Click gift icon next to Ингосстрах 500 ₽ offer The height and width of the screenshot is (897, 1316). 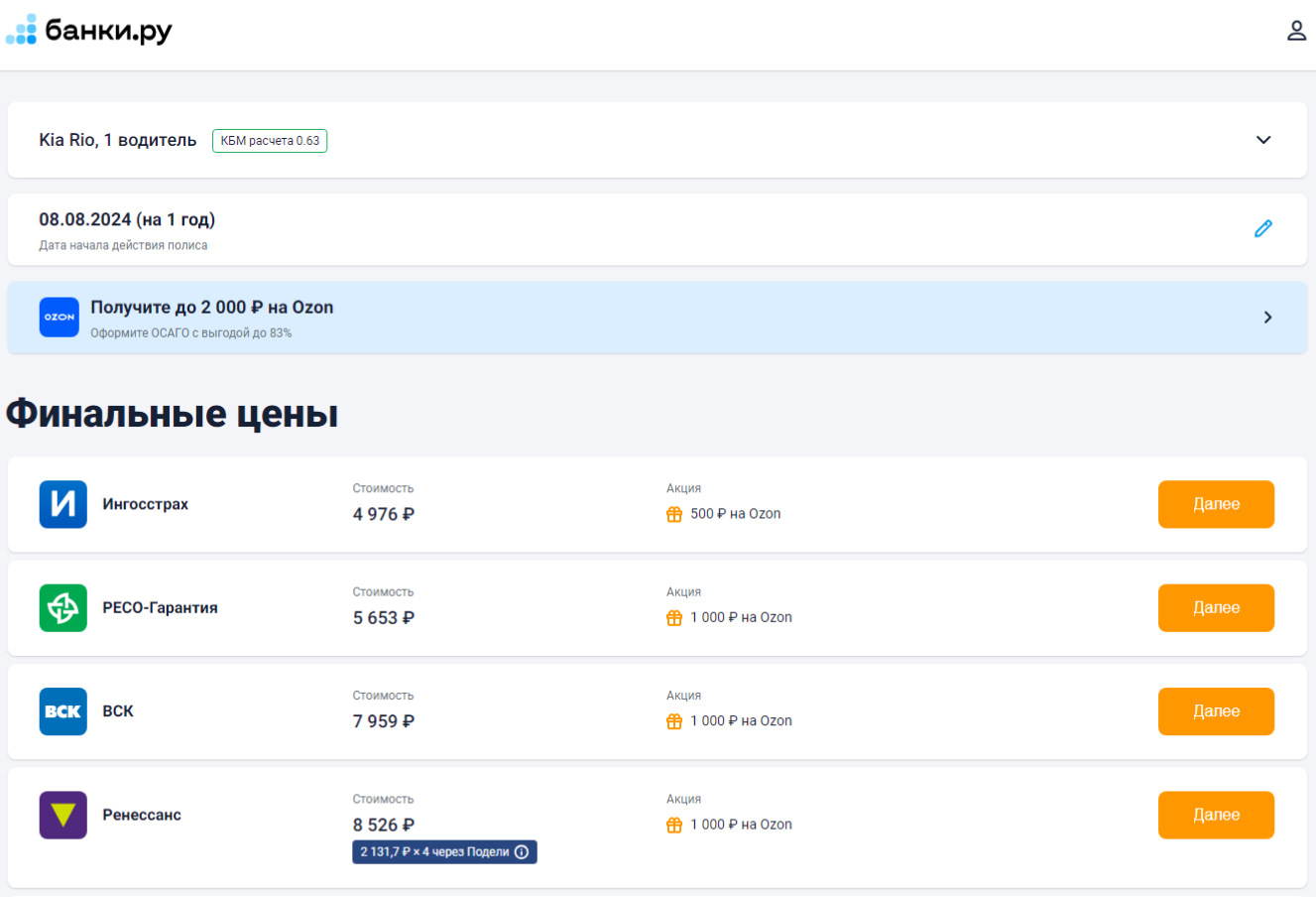point(674,514)
